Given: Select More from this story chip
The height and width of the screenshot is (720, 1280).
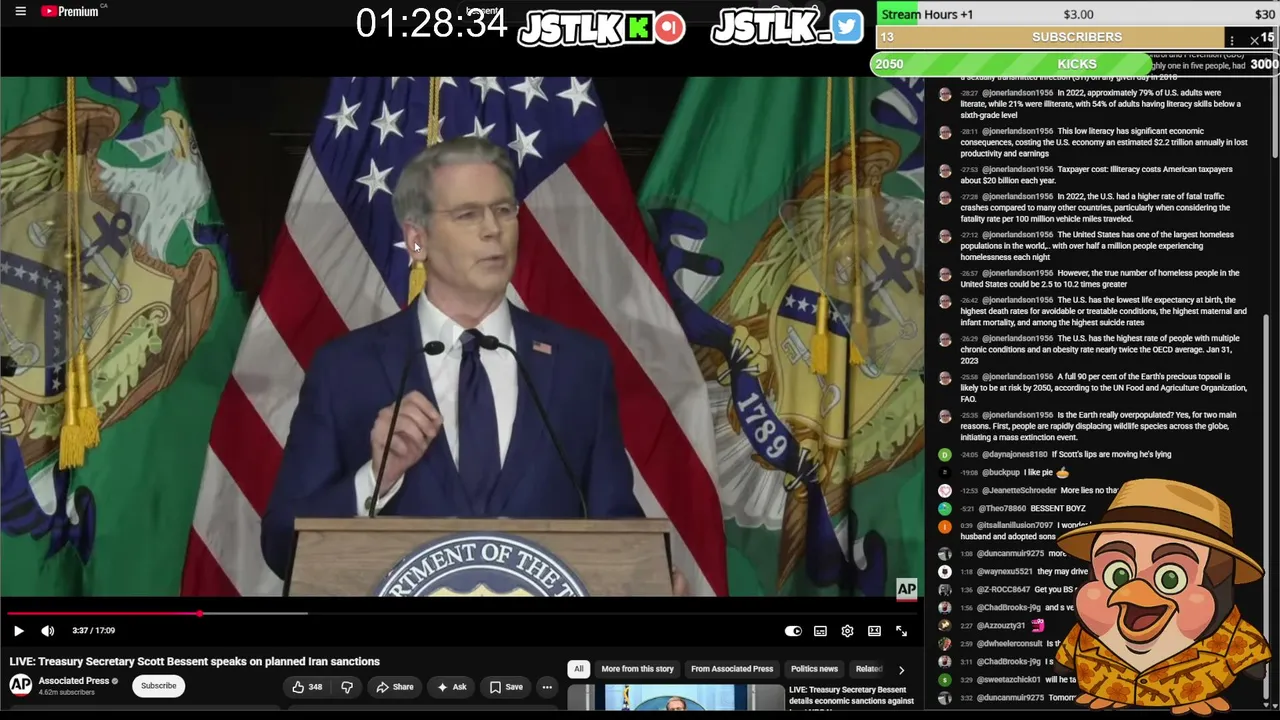Looking at the screenshot, I should [x=637, y=669].
